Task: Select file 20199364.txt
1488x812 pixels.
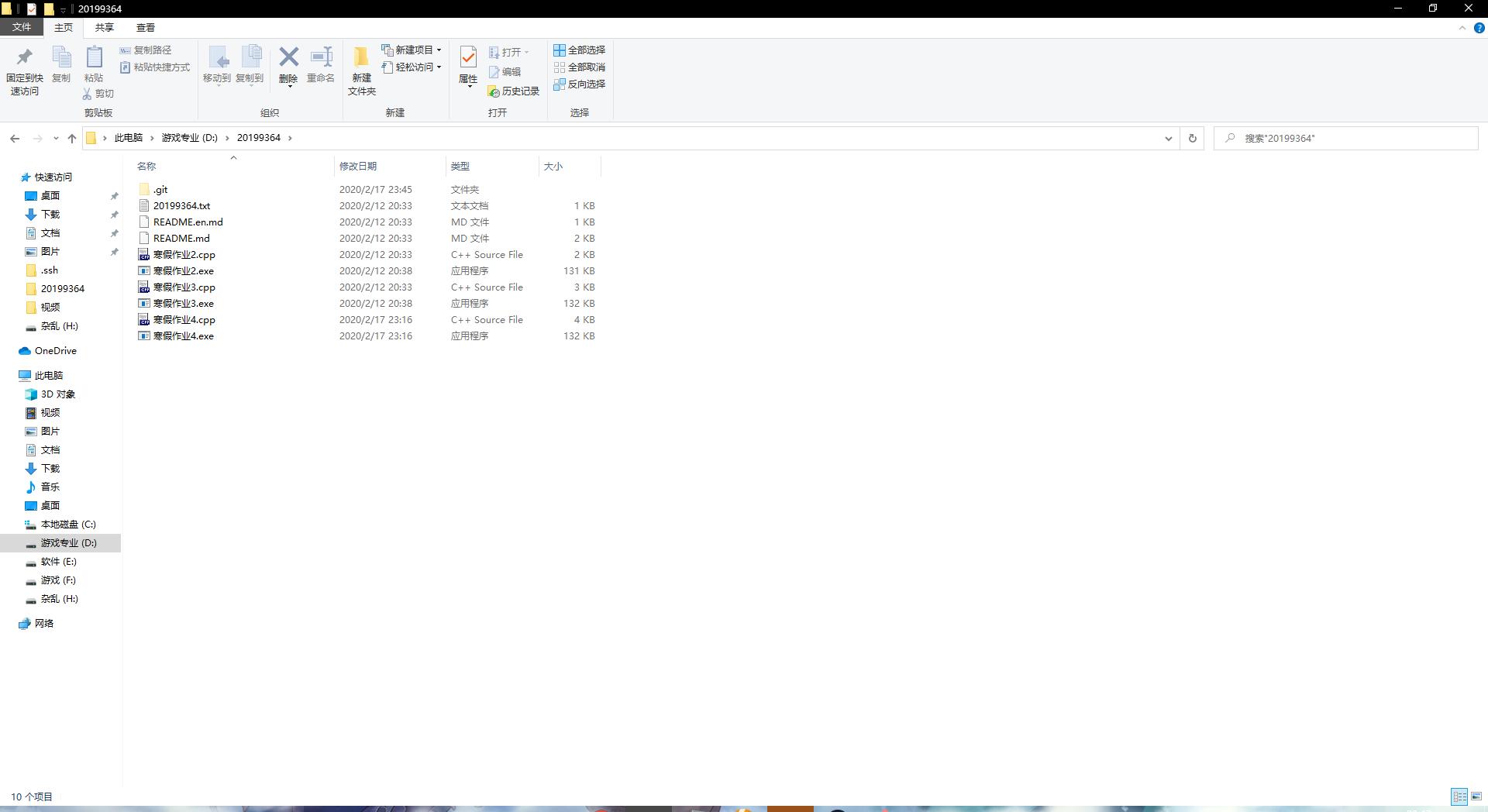Action: pyautogui.click(x=367, y=206)
